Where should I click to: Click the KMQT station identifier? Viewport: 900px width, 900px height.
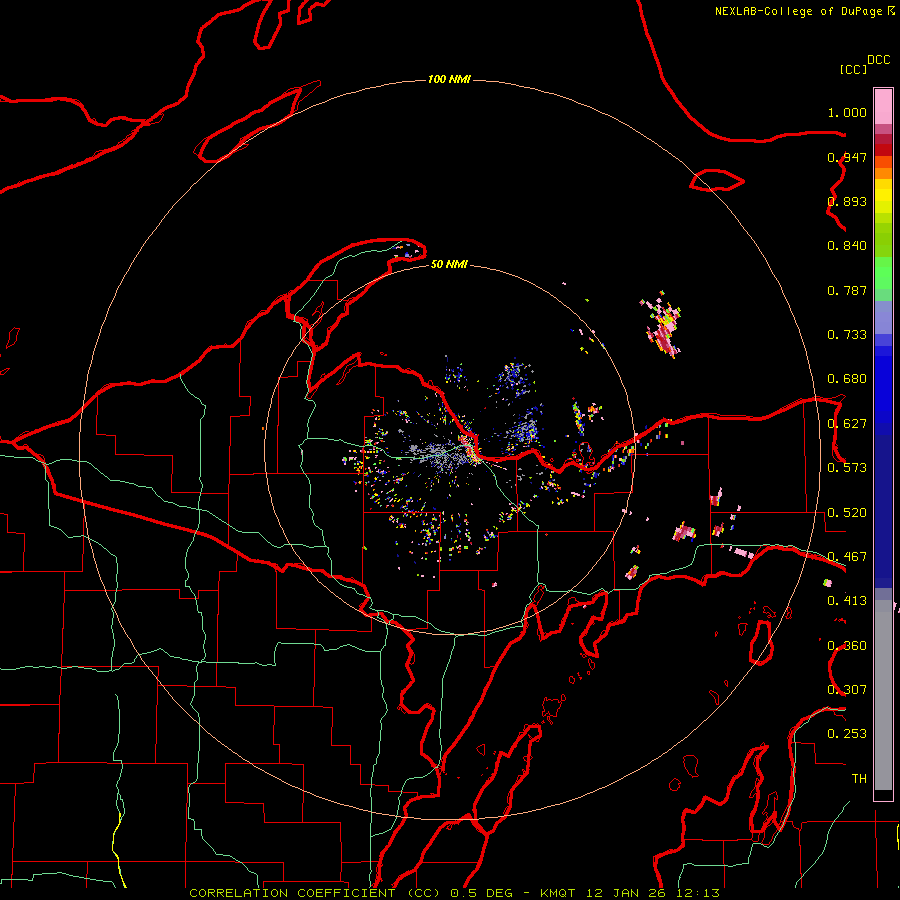click(557, 893)
